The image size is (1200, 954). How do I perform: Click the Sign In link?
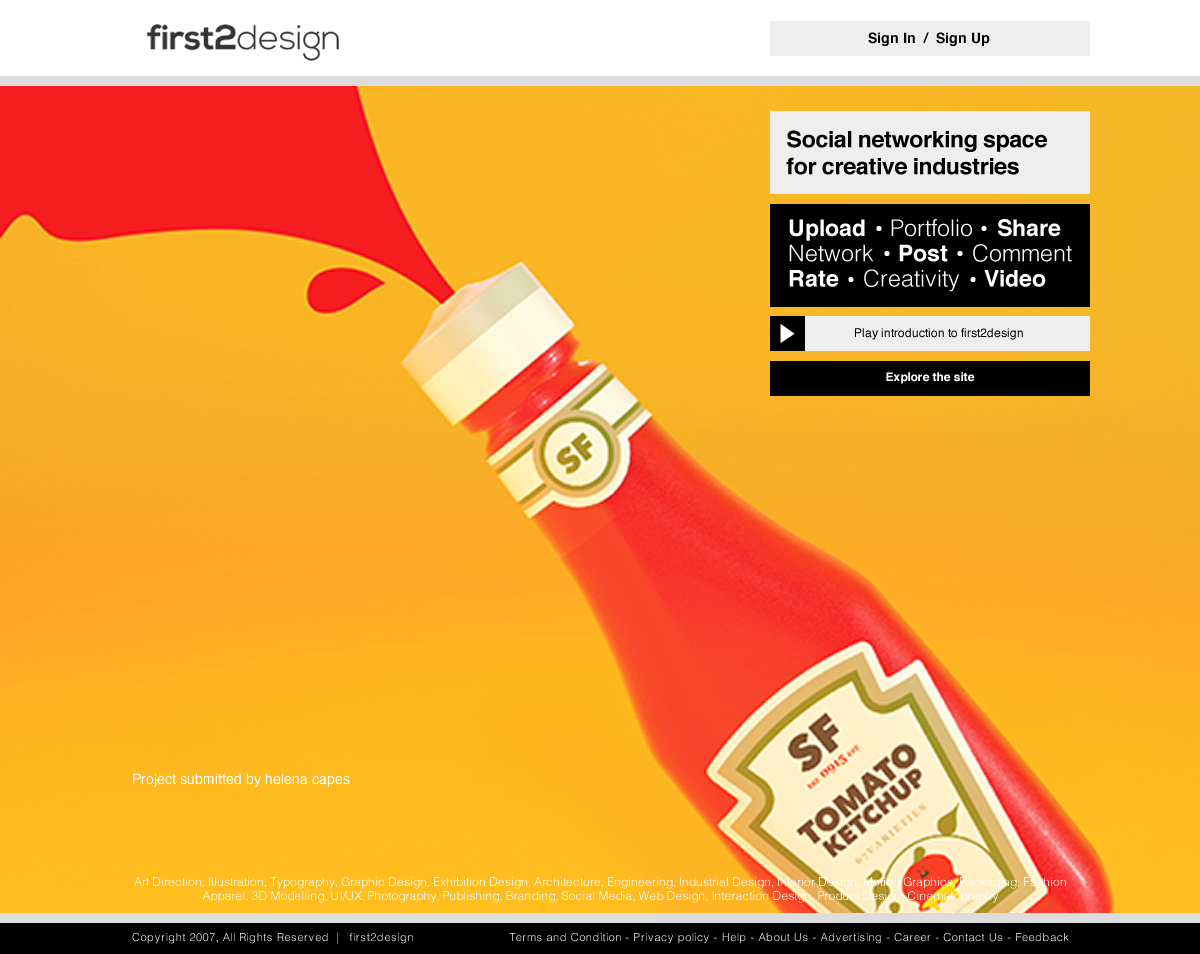891,38
